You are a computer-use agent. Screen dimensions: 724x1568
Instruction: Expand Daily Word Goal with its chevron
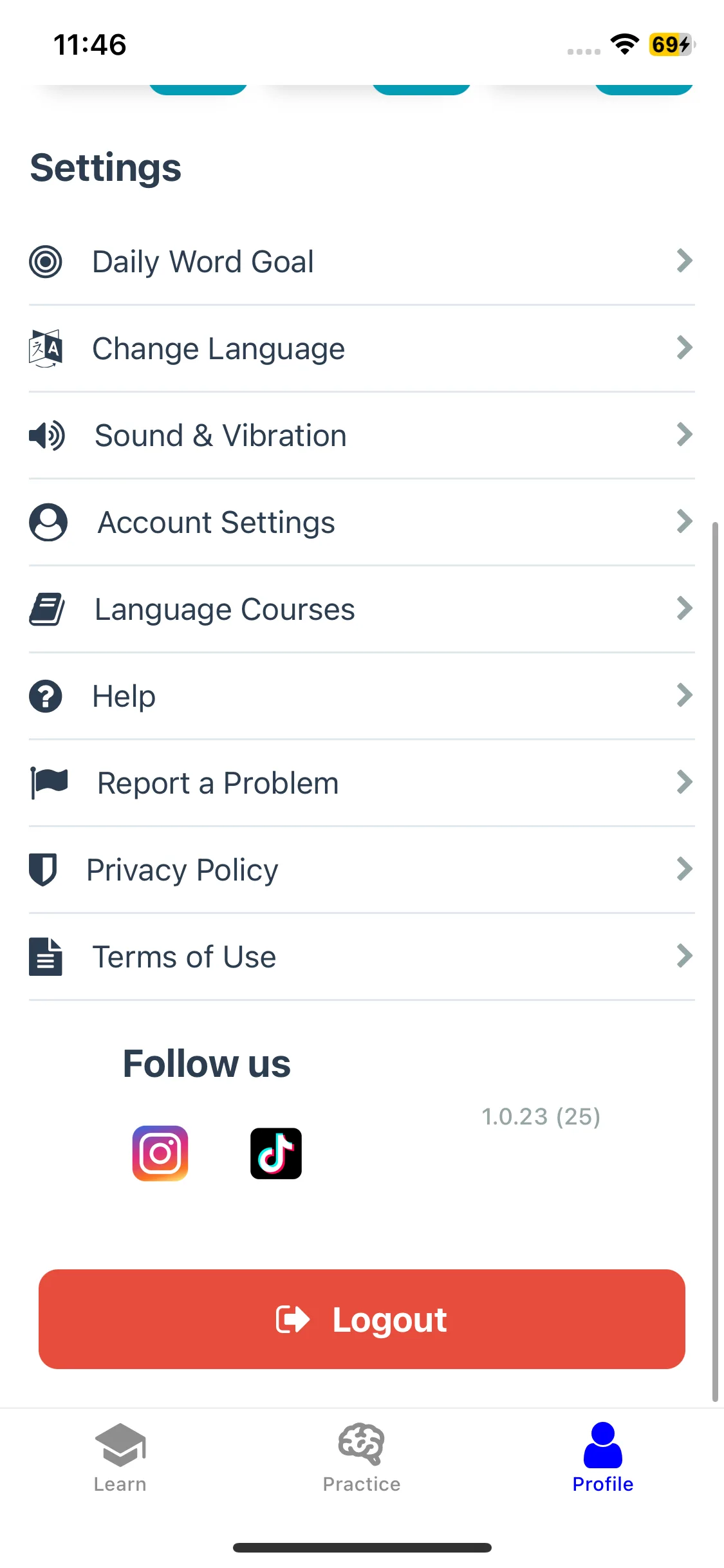[x=684, y=261]
